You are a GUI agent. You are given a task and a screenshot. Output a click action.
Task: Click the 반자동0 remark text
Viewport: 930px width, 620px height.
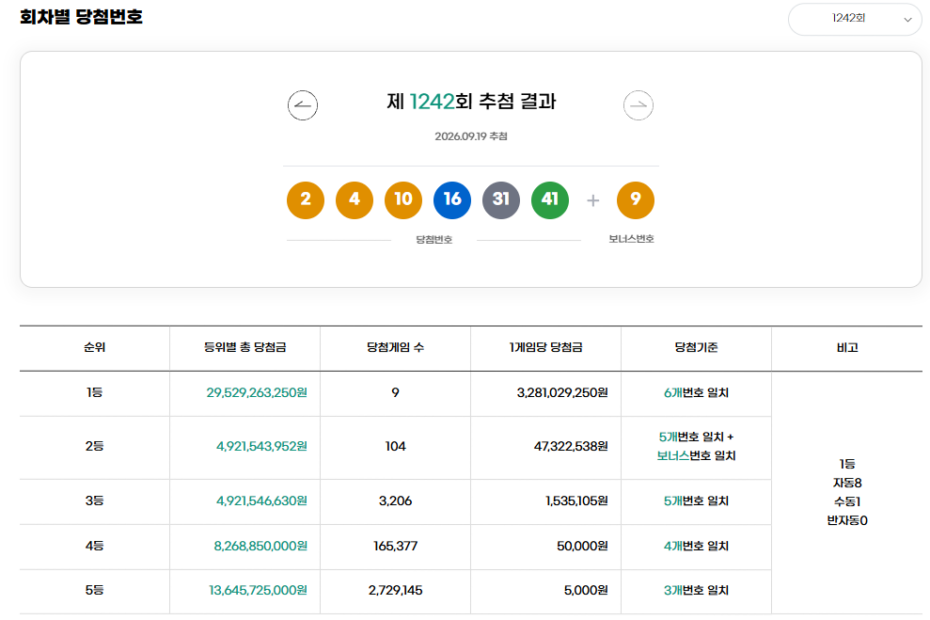(x=847, y=521)
